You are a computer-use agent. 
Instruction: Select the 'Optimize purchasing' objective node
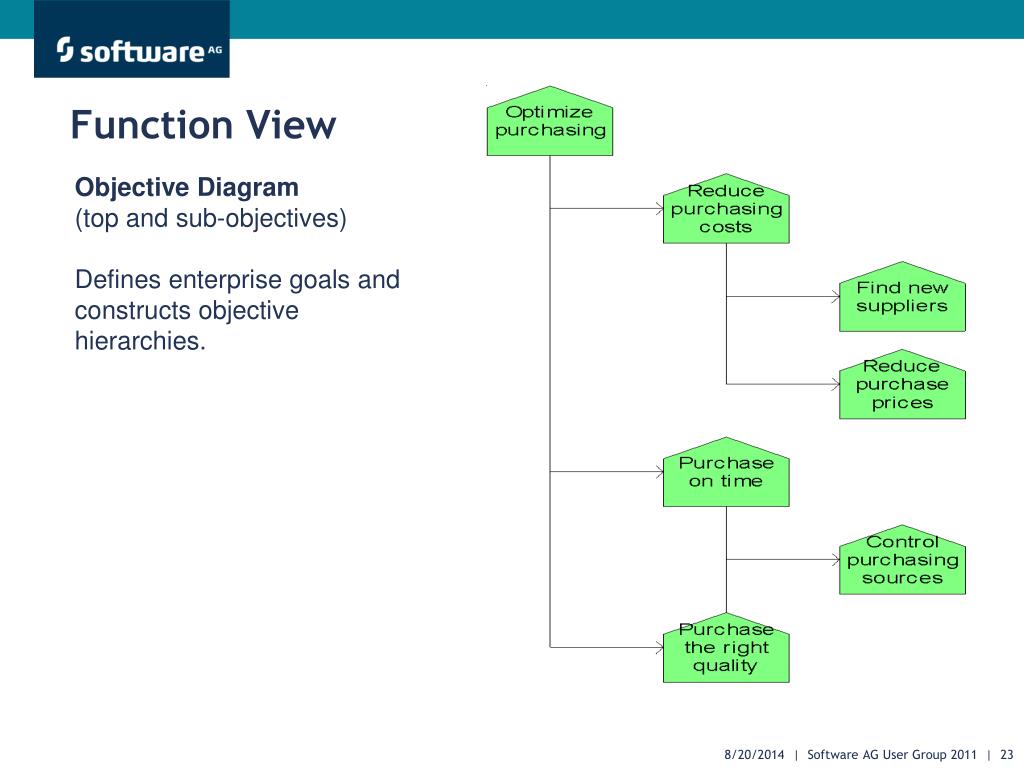pos(550,121)
